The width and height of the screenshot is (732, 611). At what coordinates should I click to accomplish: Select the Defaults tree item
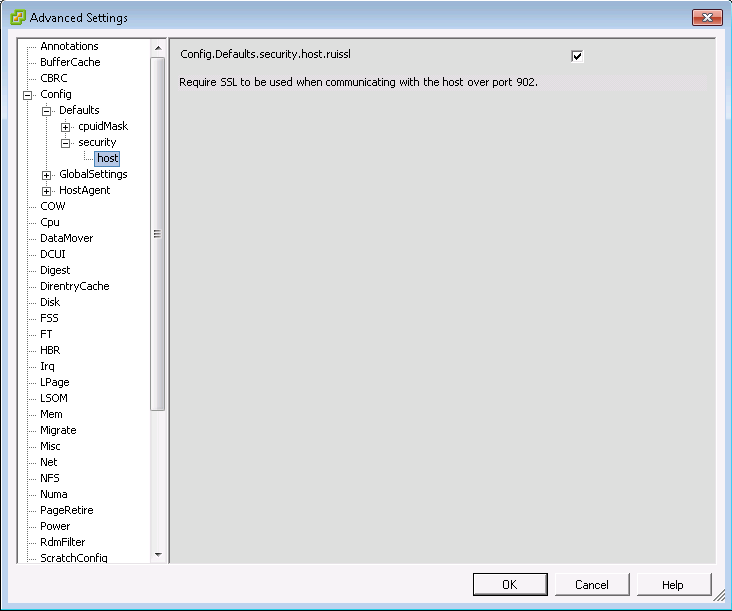click(79, 110)
